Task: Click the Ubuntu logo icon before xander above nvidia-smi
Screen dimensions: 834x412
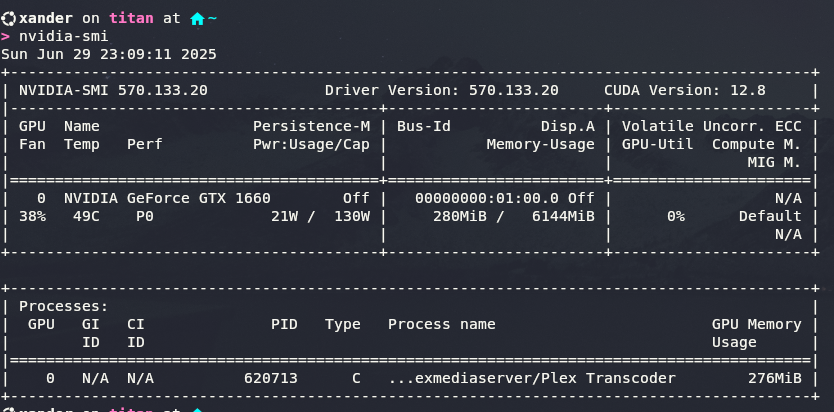Action: (x=9, y=19)
